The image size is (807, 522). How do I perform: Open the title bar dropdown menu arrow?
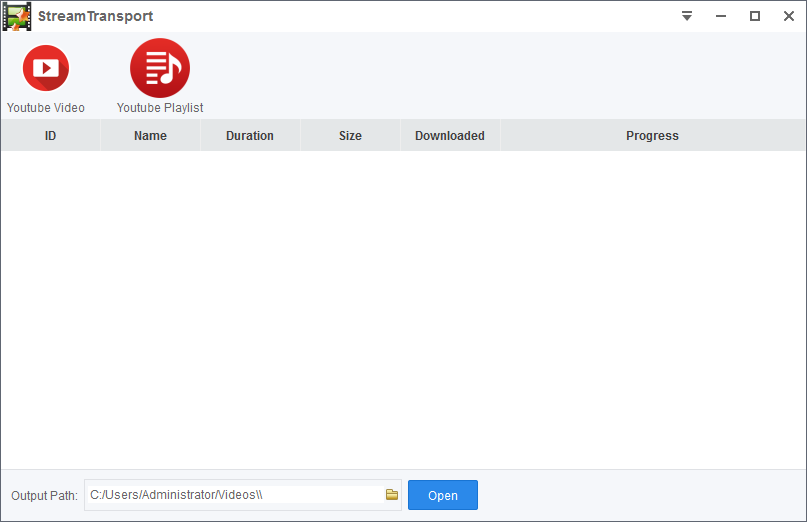coord(687,16)
